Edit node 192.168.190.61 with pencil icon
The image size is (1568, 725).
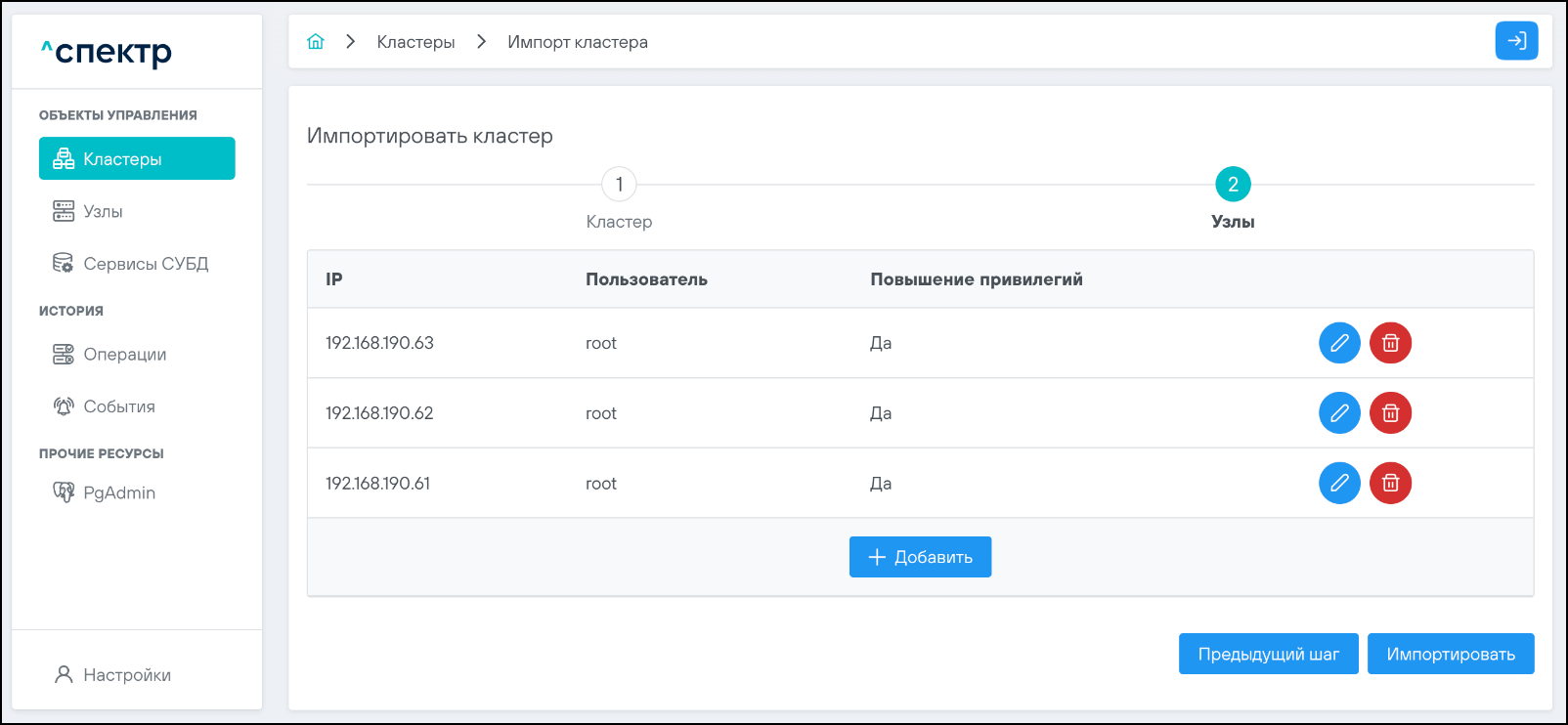tap(1339, 484)
